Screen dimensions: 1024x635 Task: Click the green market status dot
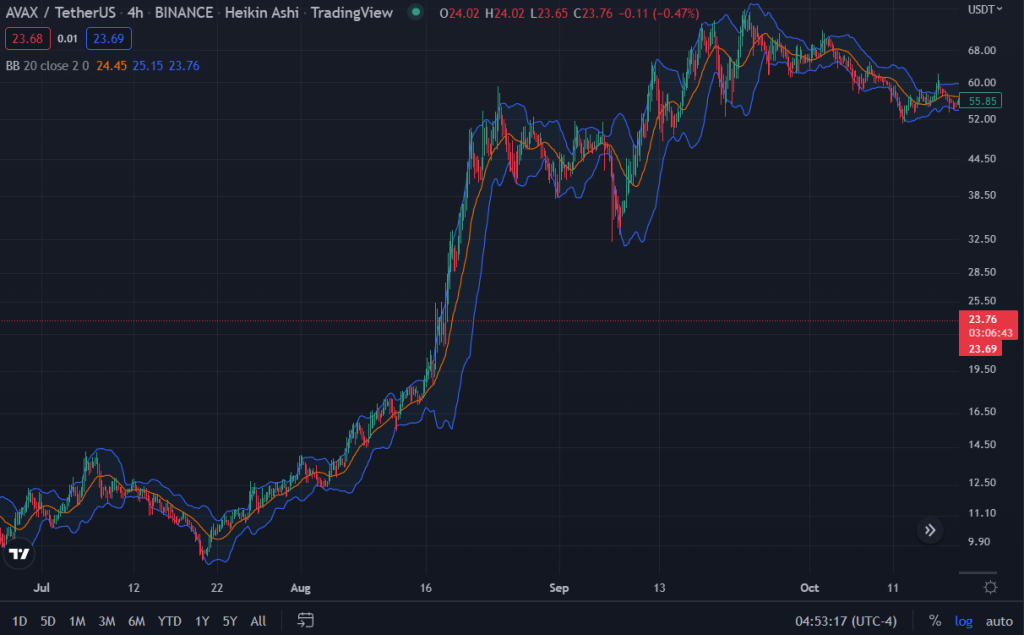(x=415, y=12)
